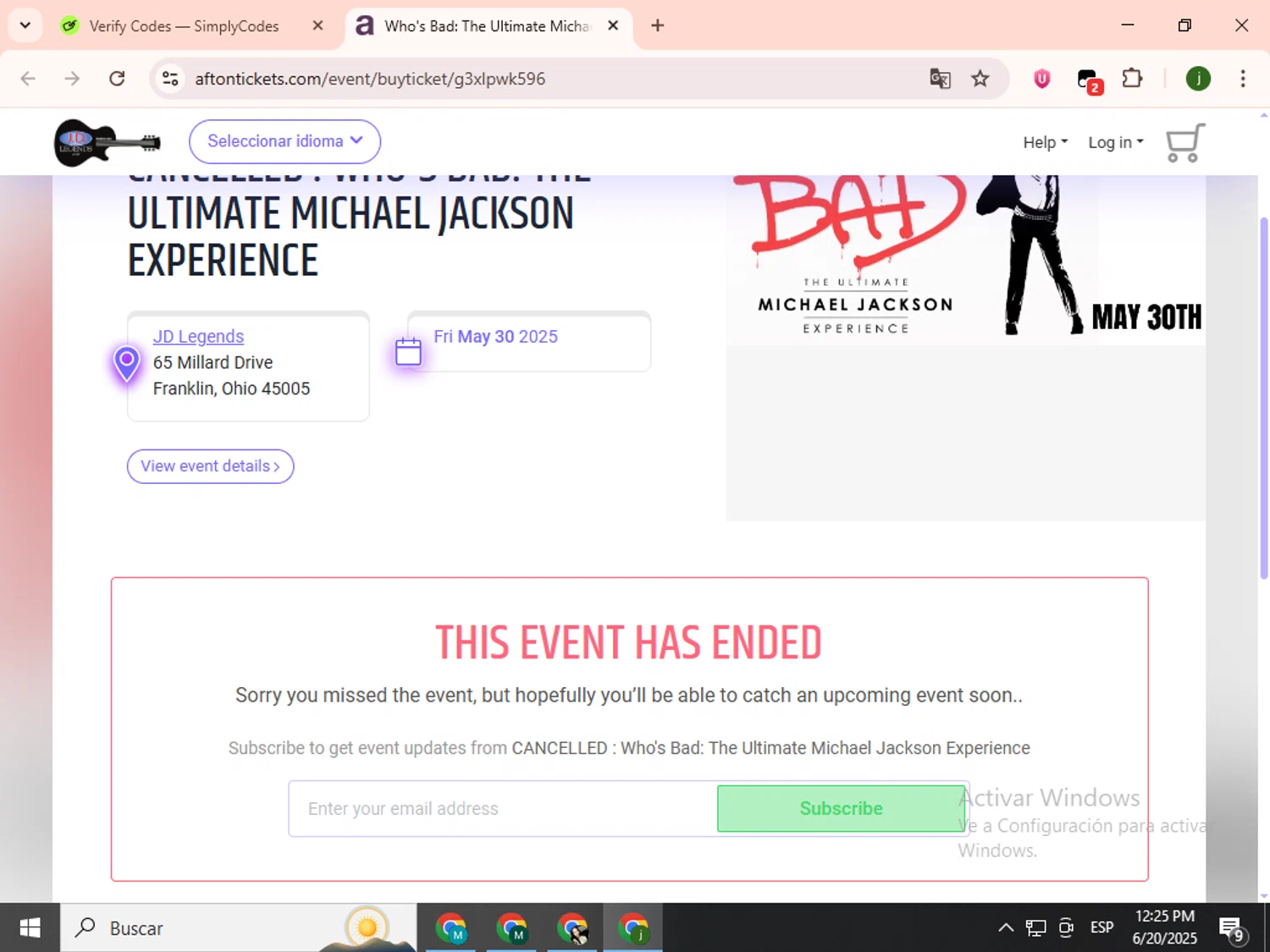This screenshot has height=952, width=1270.
Task: Click the Franklin, Ohio 45005 text
Action: coord(231,388)
